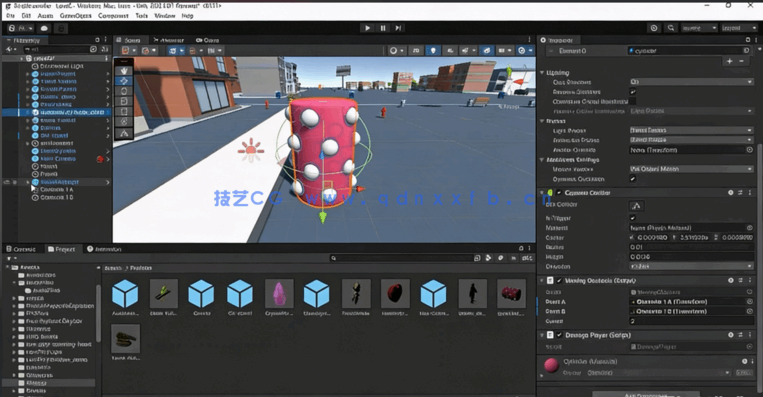Select the Rotate tool in the Scene overlay

pyautogui.click(x=124, y=91)
